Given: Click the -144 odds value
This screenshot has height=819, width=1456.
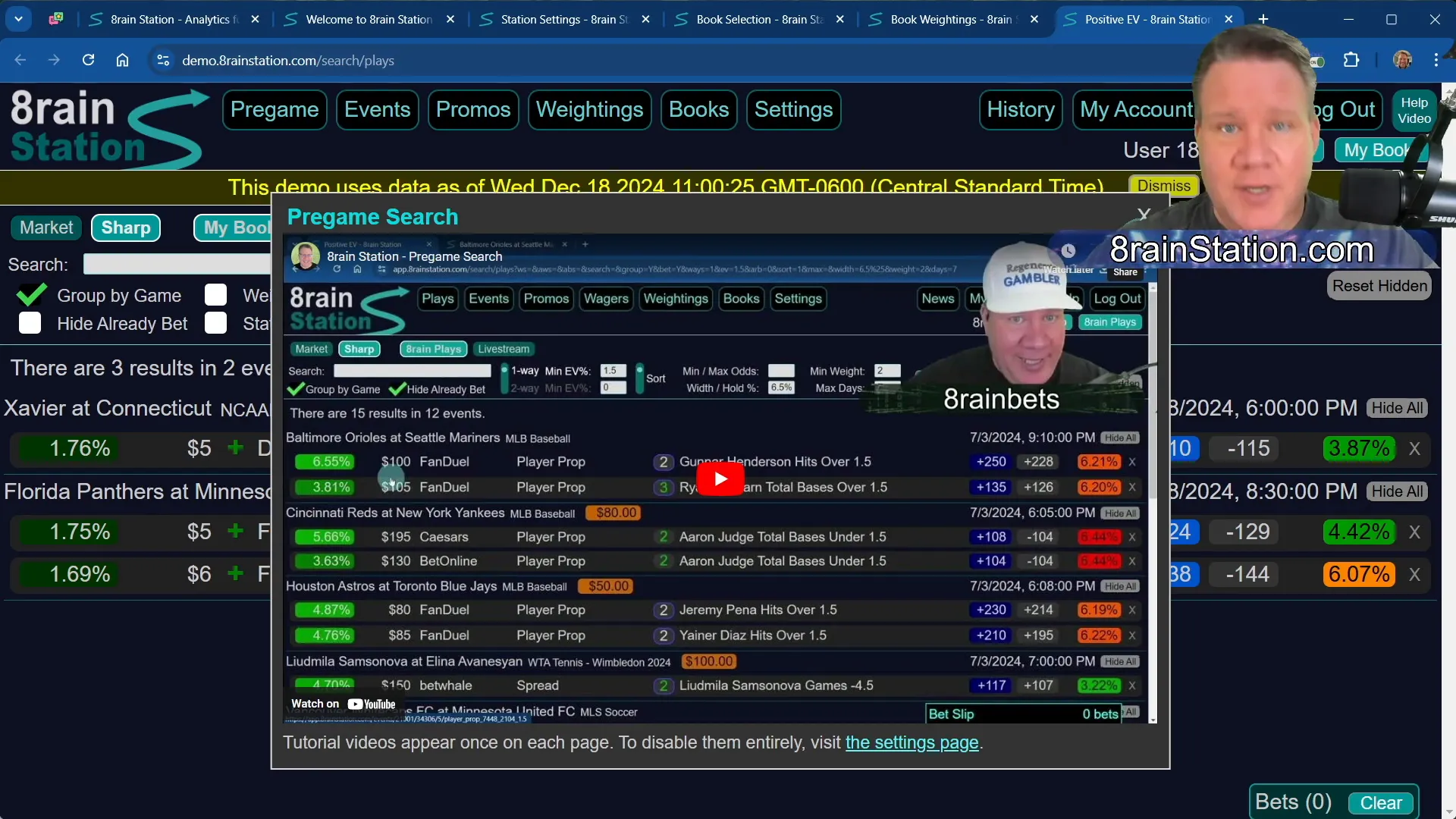Looking at the screenshot, I should click(1247, 575).
